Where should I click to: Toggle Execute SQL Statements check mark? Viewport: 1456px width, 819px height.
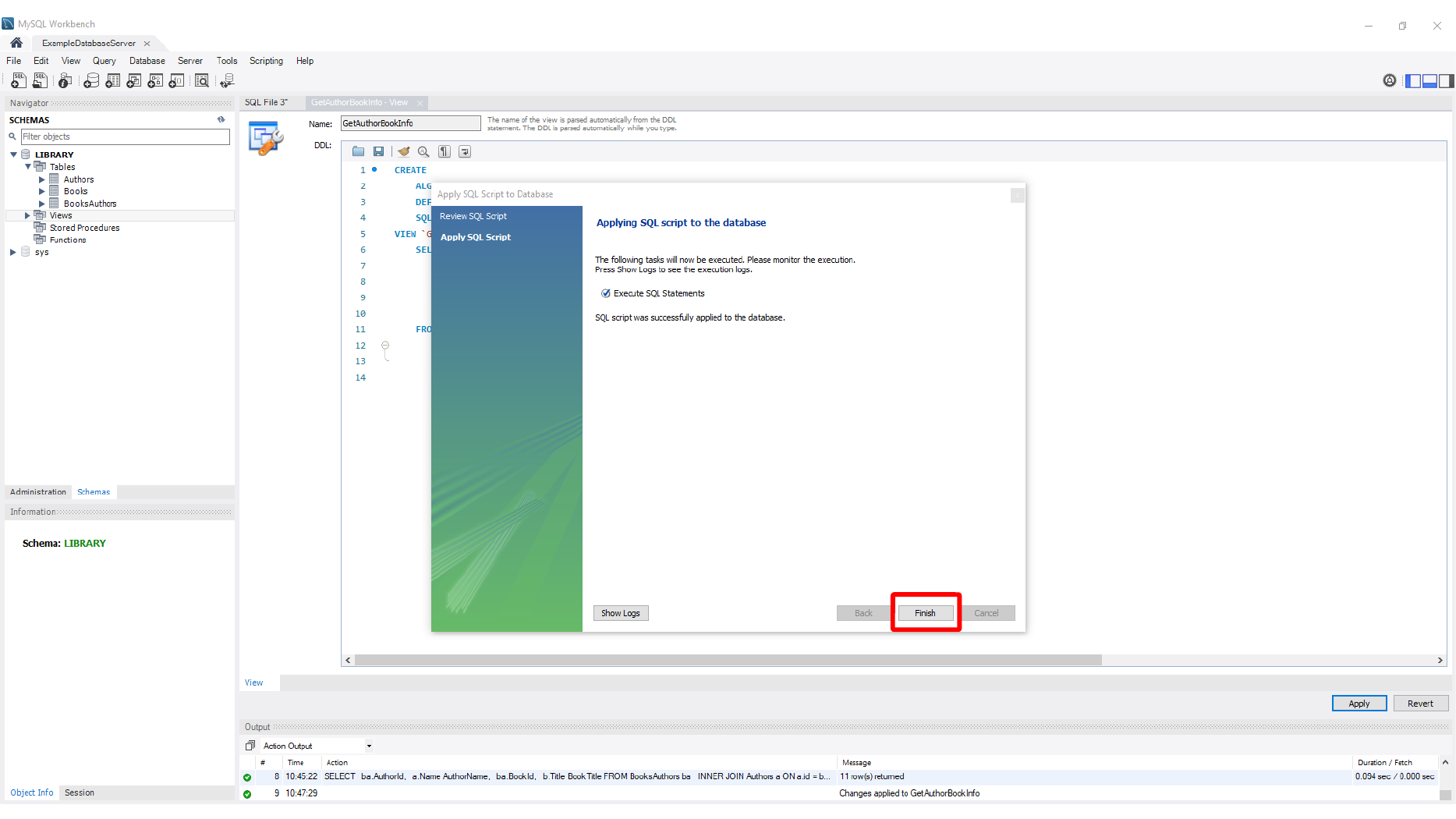[x=606, y=293]
